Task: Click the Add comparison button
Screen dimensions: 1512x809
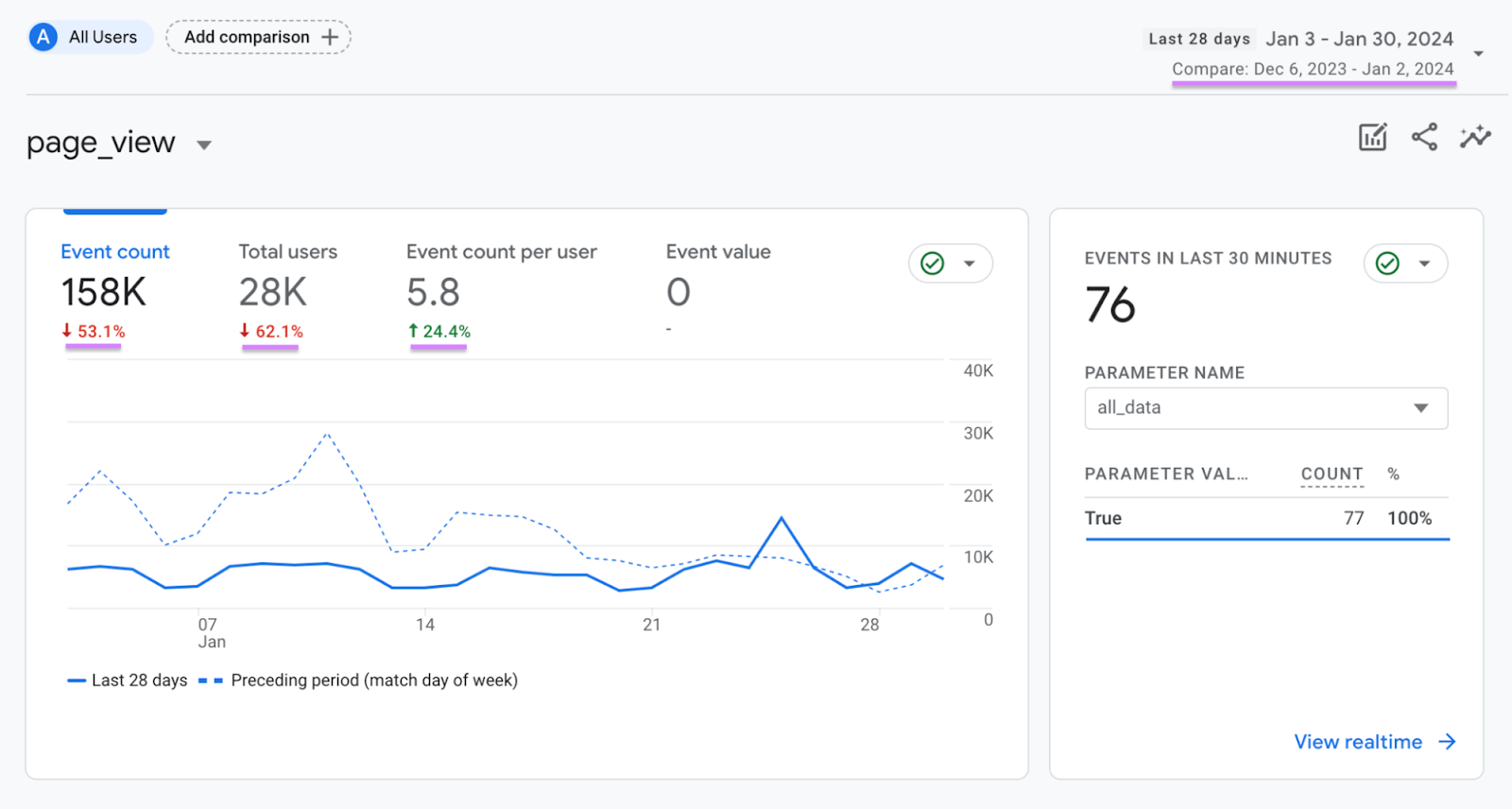Action: 248,37
